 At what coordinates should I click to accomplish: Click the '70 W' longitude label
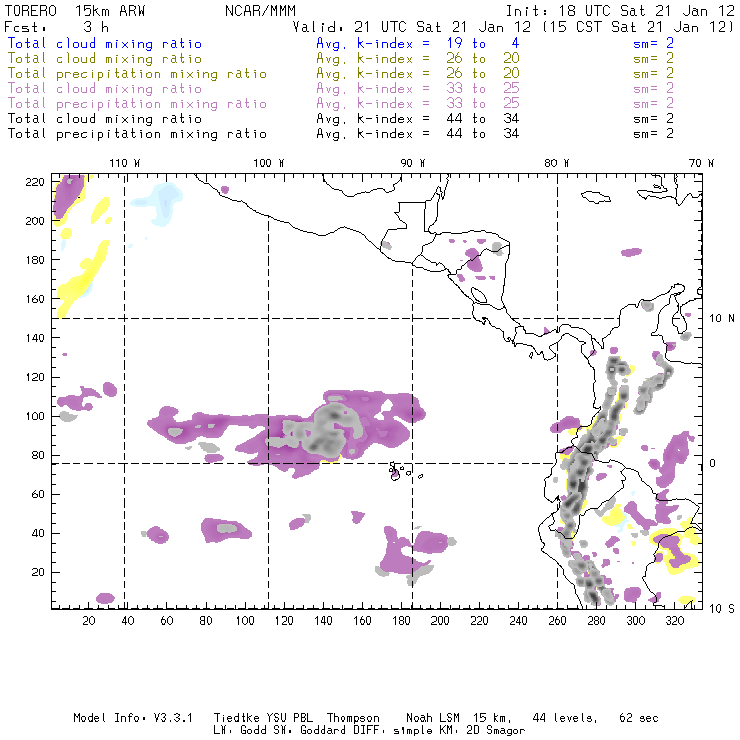pyautogui.click(x=701, y=163)
